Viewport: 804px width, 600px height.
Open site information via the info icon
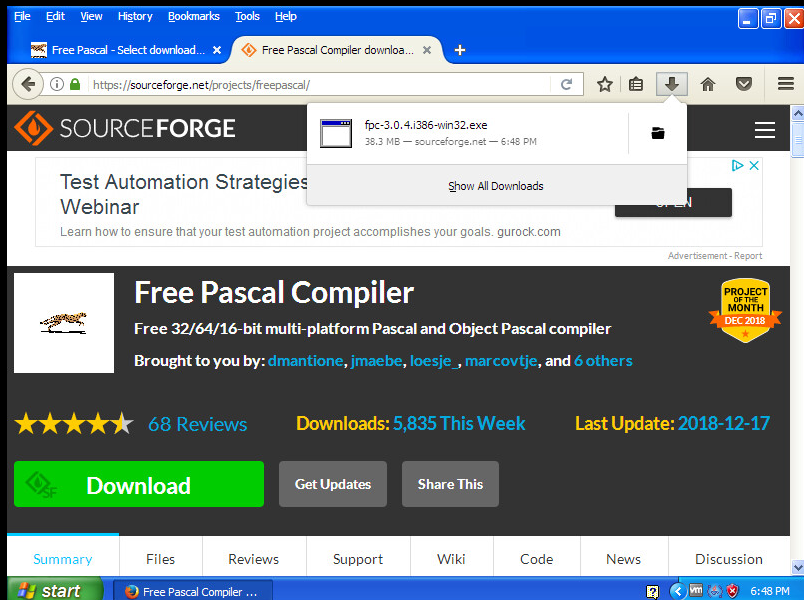pyautogui.click(x=57, y=84)
